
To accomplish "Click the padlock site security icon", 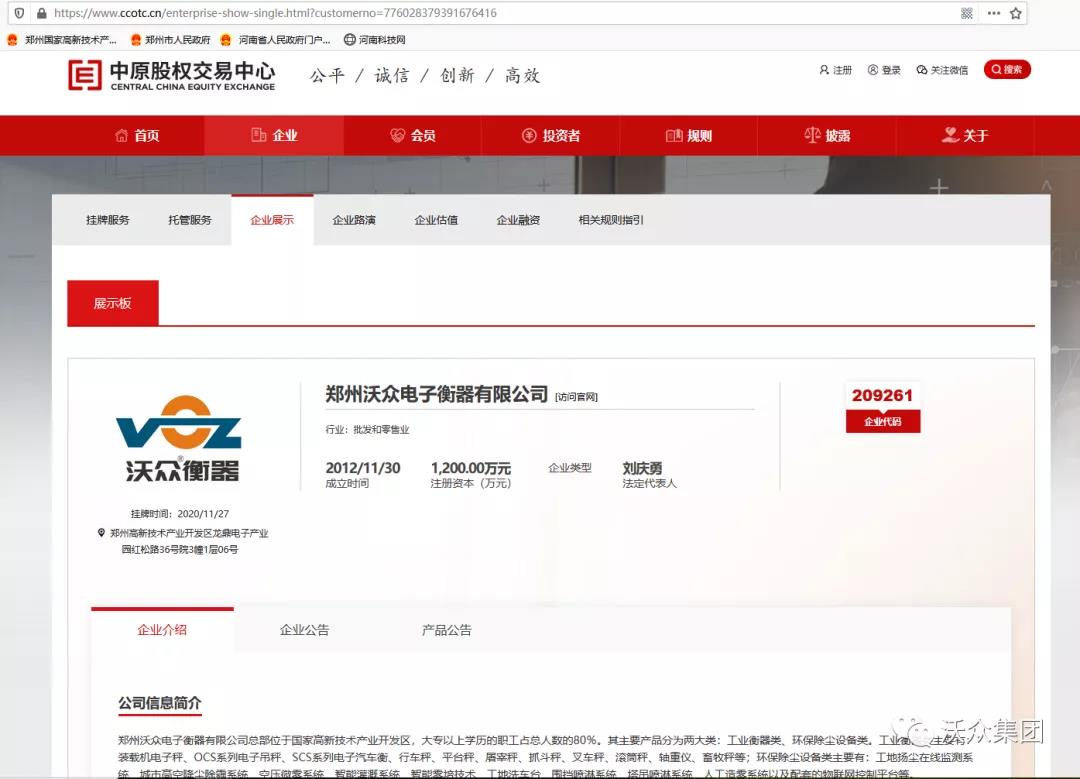I will (x=40, y=13).
